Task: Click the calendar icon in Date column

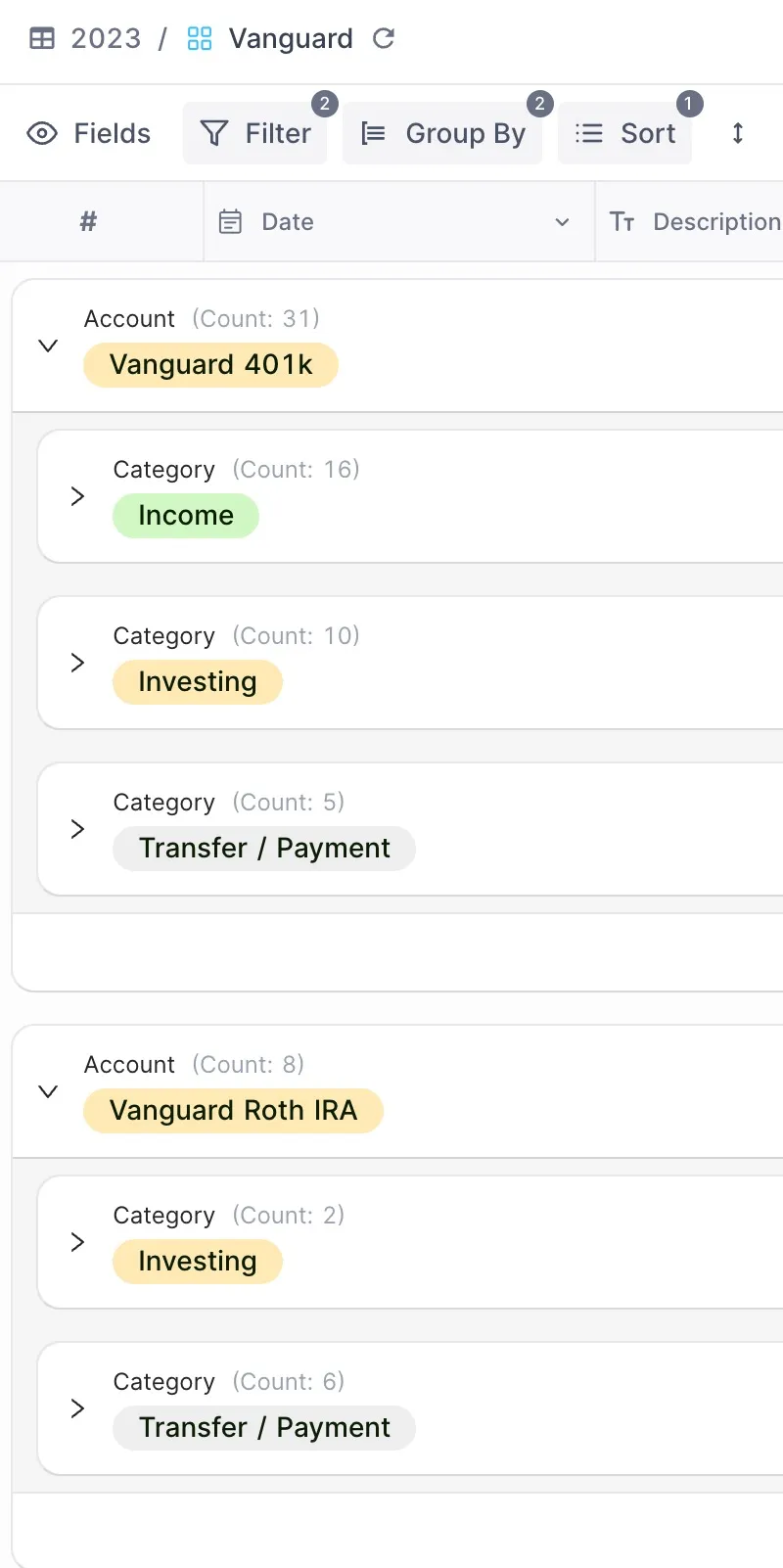Action: click(230, 222)
